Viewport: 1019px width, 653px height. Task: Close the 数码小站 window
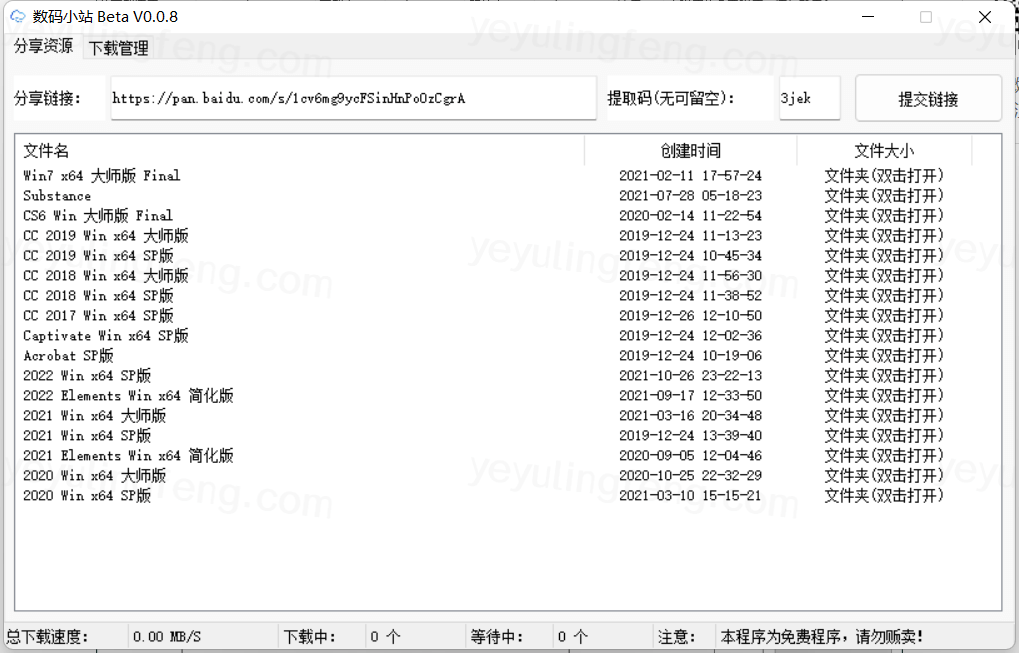click(985, 17)
